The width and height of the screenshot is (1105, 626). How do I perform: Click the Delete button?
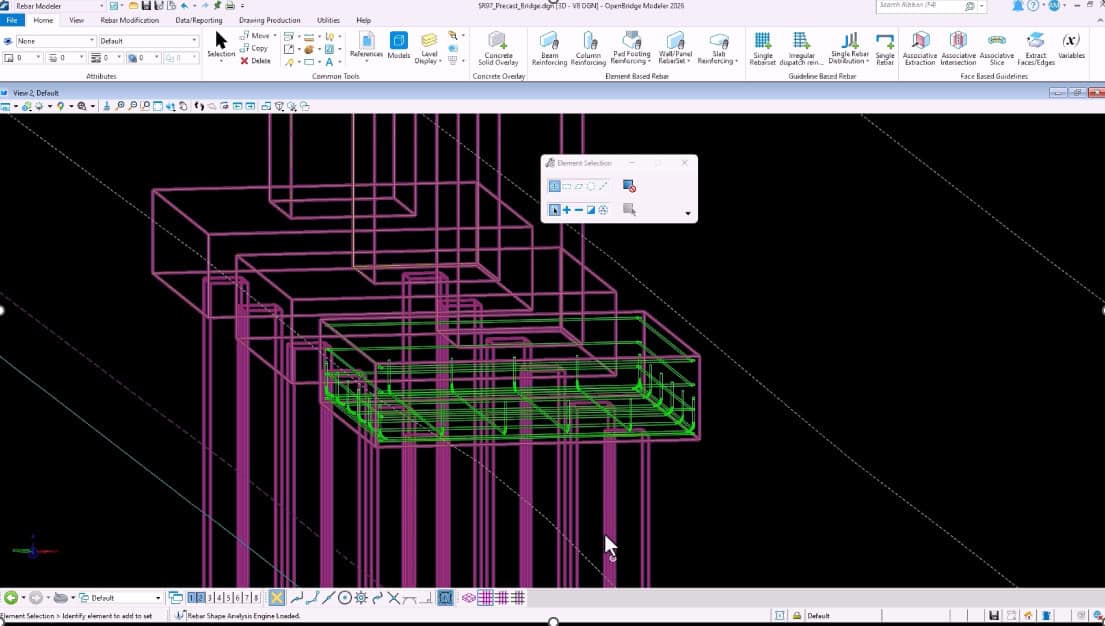pyautogui.click(x=255, y=61)
